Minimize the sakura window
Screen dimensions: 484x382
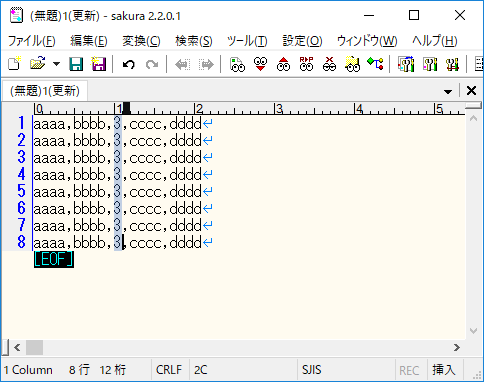pos(369,15)
